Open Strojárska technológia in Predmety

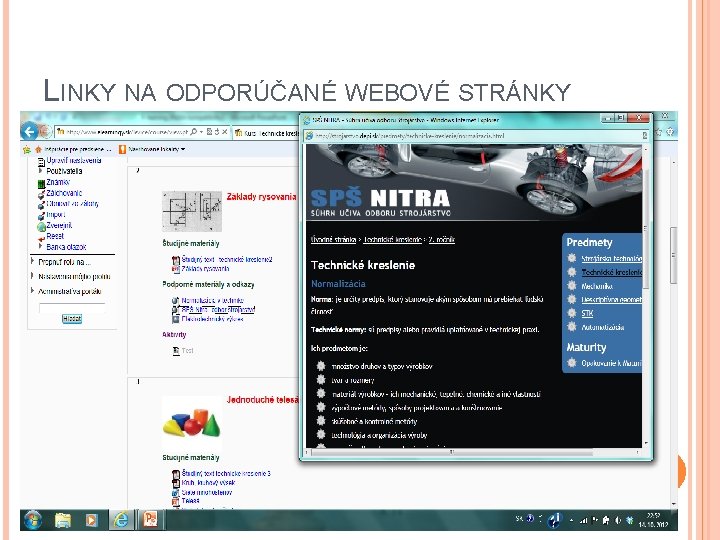[612, 259]
